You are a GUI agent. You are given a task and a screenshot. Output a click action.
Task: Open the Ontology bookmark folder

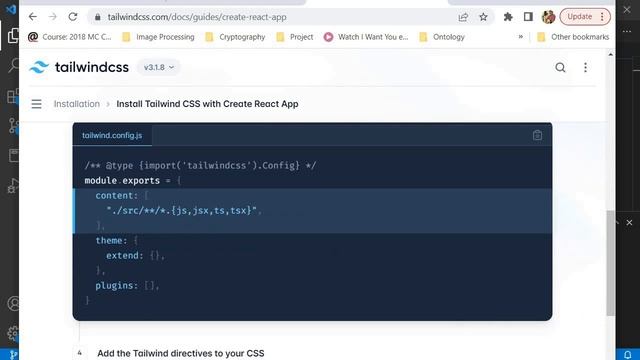tap(442, 37)
